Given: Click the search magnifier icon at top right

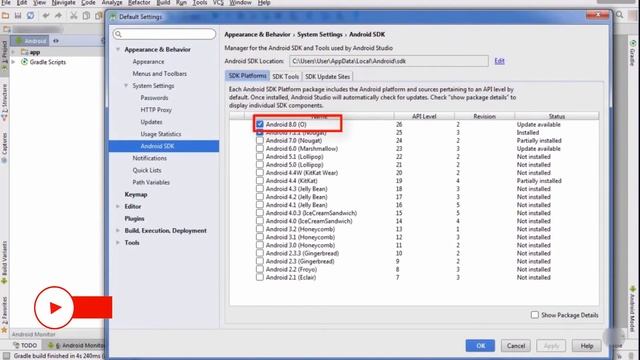Looking at the screenshot, I should click(620, 15).
